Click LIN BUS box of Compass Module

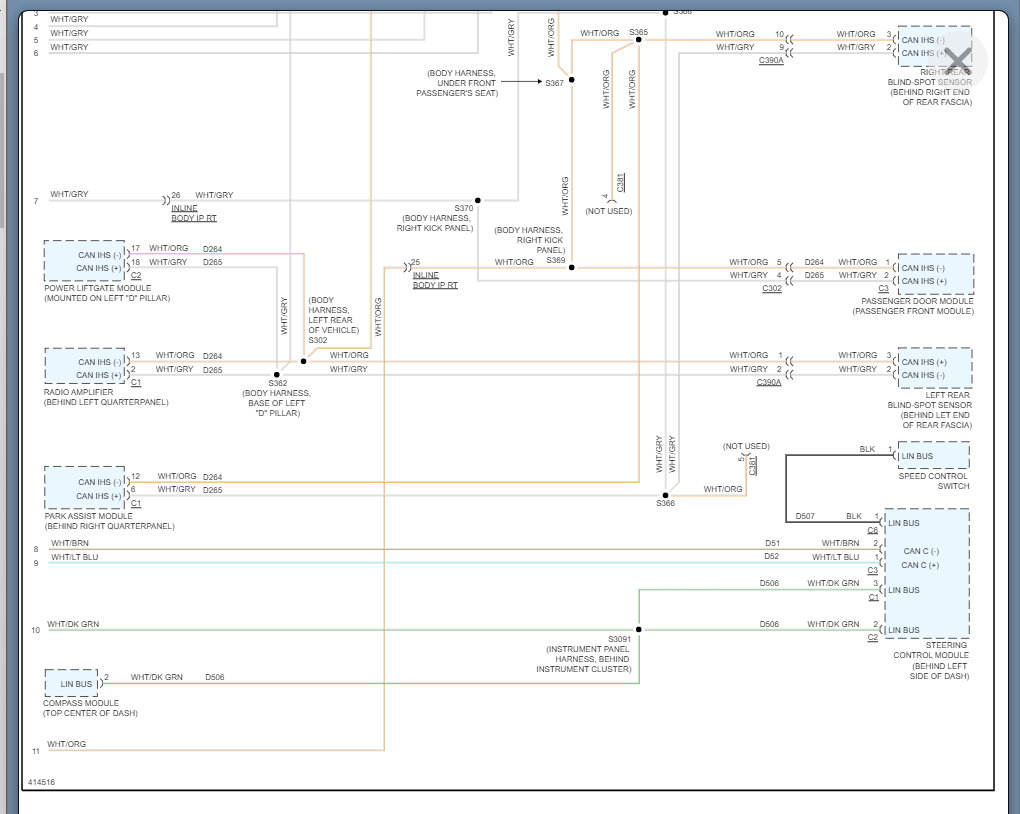72,683
